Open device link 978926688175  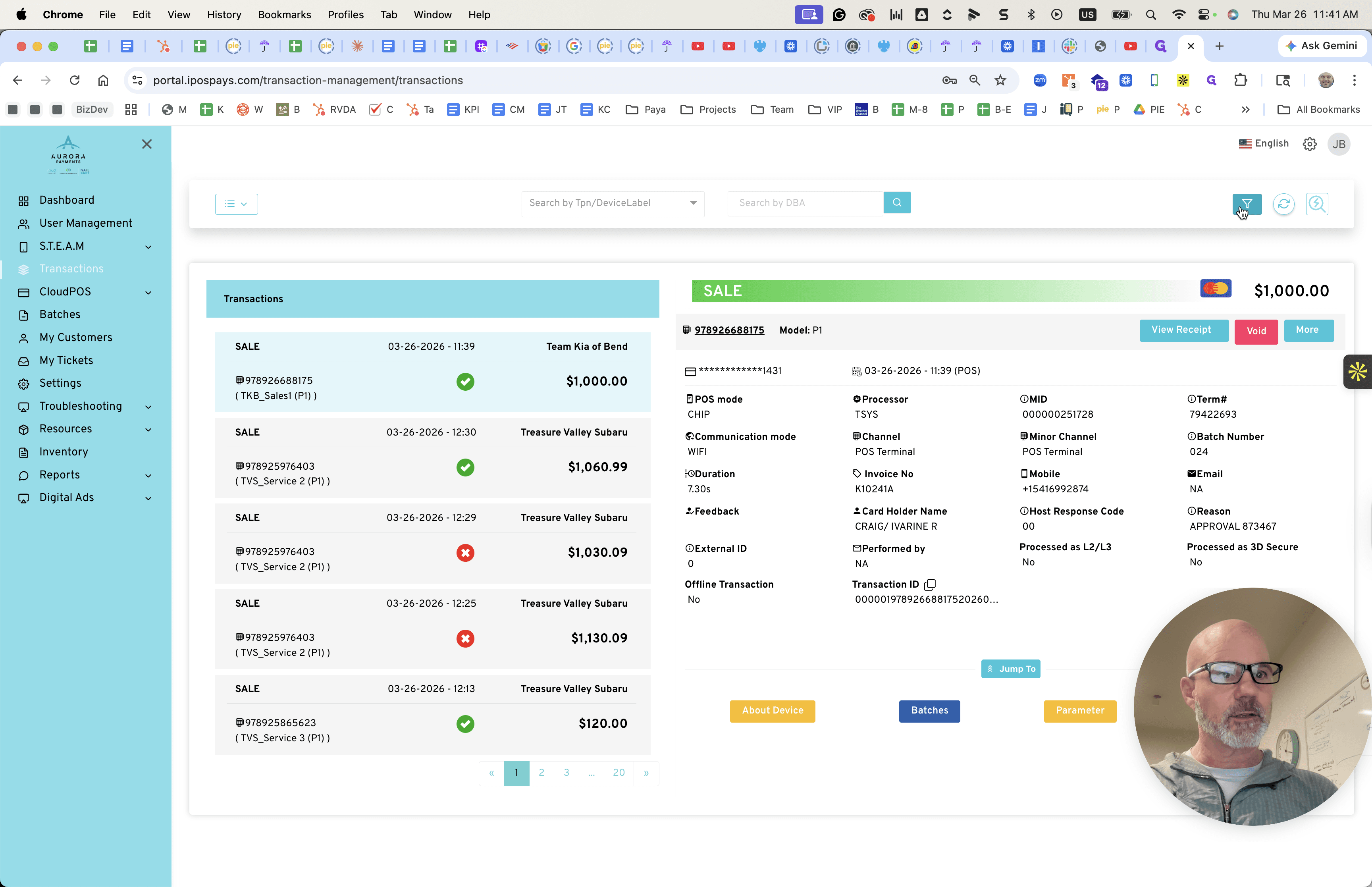point(729,331)
